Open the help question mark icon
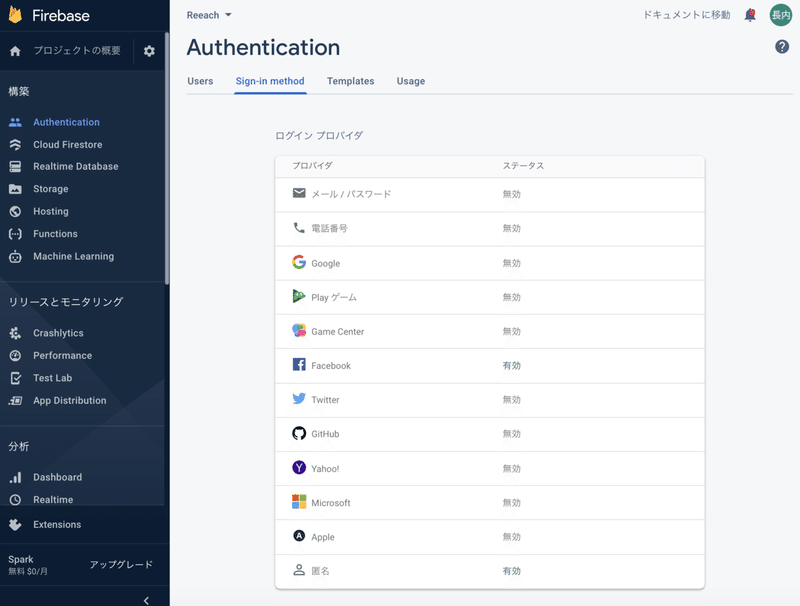Viewport: 800px width, 606px height. [782, 47]
